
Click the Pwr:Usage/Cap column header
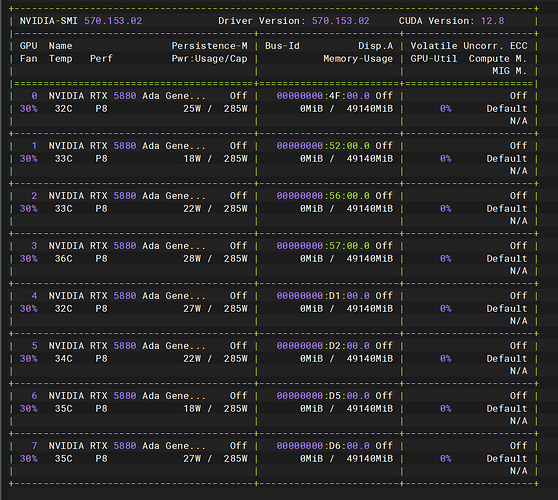tap(209, 59)
